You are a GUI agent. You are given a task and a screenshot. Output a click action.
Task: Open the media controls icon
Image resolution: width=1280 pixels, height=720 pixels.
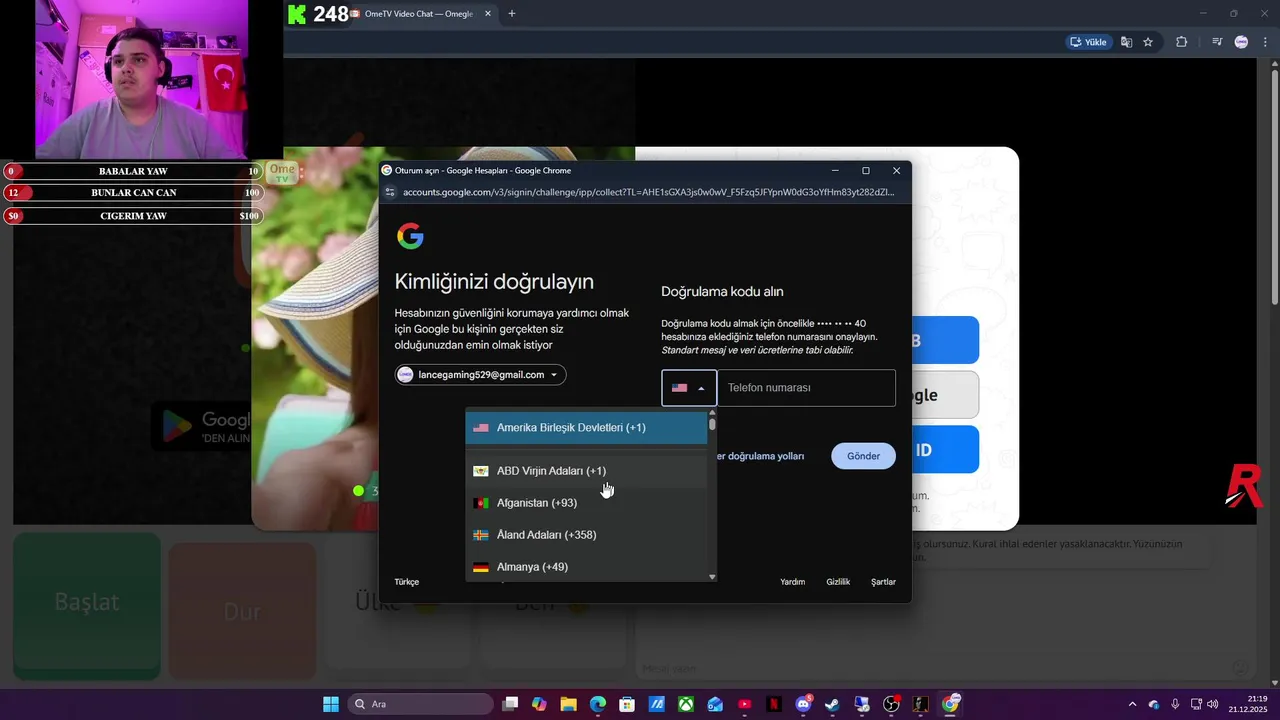coord(1217,42)
